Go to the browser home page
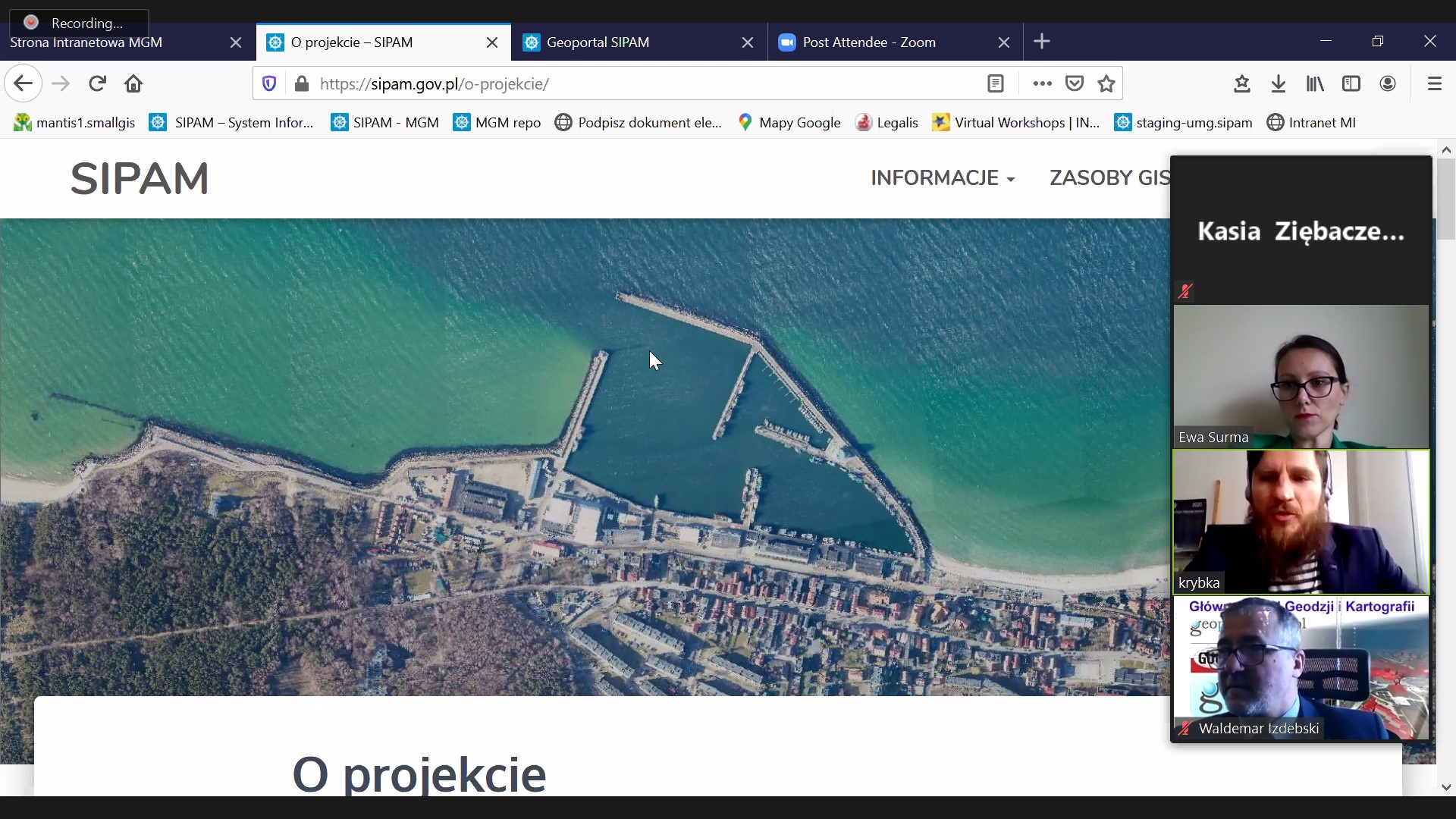 (x=133, y=83)
